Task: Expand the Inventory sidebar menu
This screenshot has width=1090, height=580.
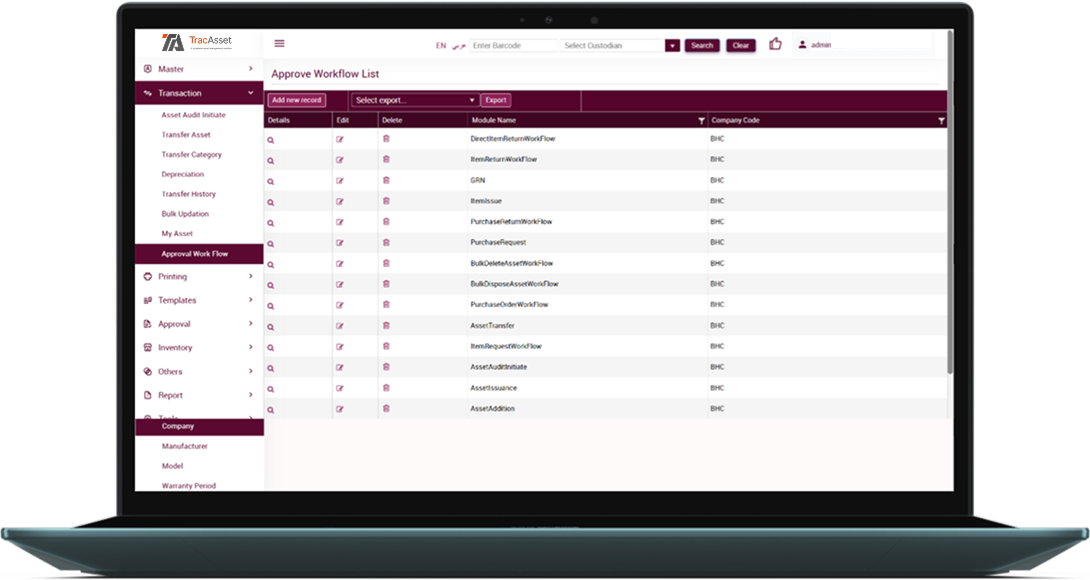Action: point(198,348)
